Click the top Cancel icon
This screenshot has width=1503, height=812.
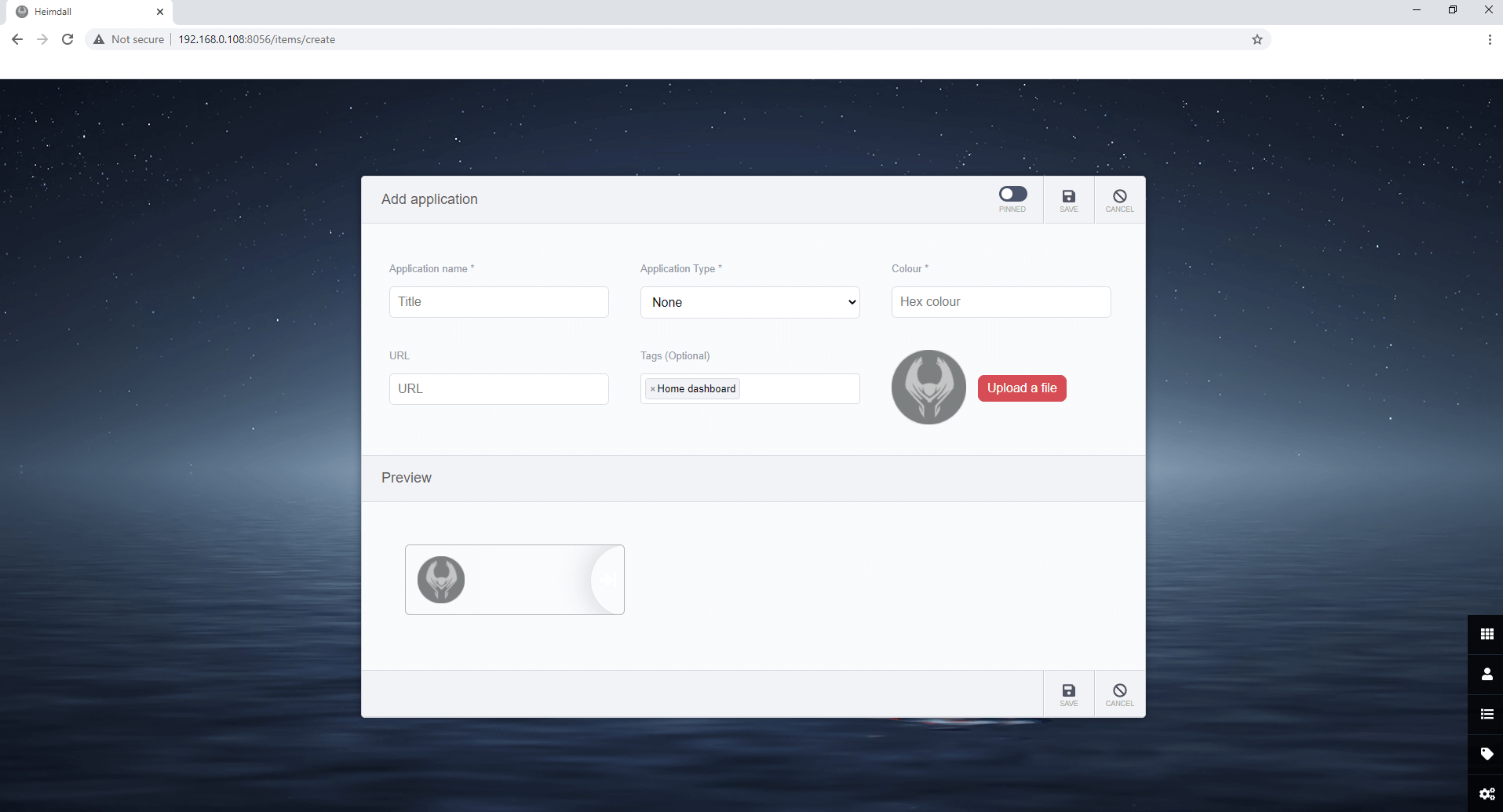pyautogui.click(x=1119, y=196)
